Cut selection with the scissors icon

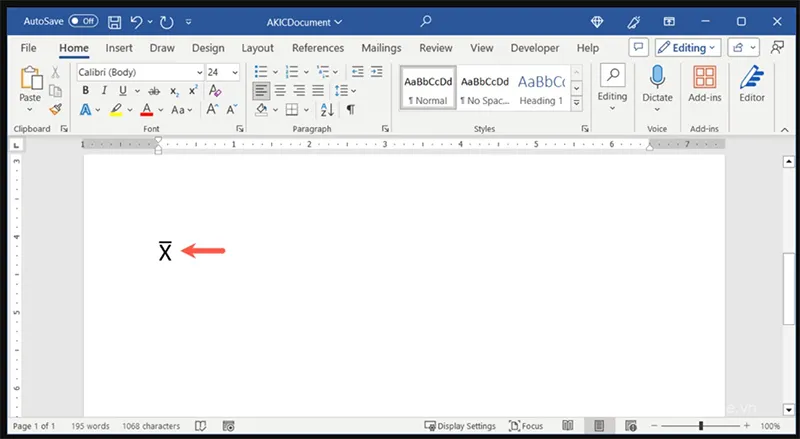tap(55, 72)
